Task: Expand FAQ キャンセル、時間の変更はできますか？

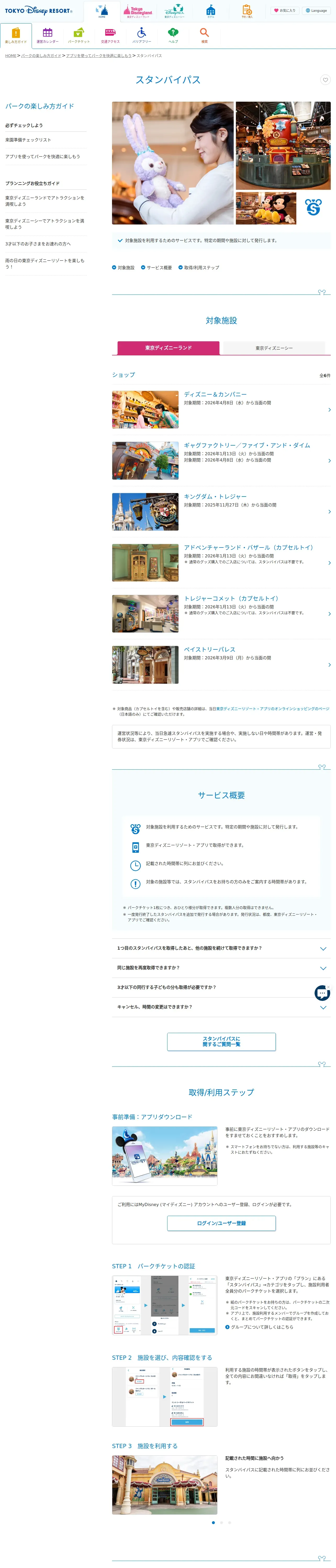Action: point(221,1007)
